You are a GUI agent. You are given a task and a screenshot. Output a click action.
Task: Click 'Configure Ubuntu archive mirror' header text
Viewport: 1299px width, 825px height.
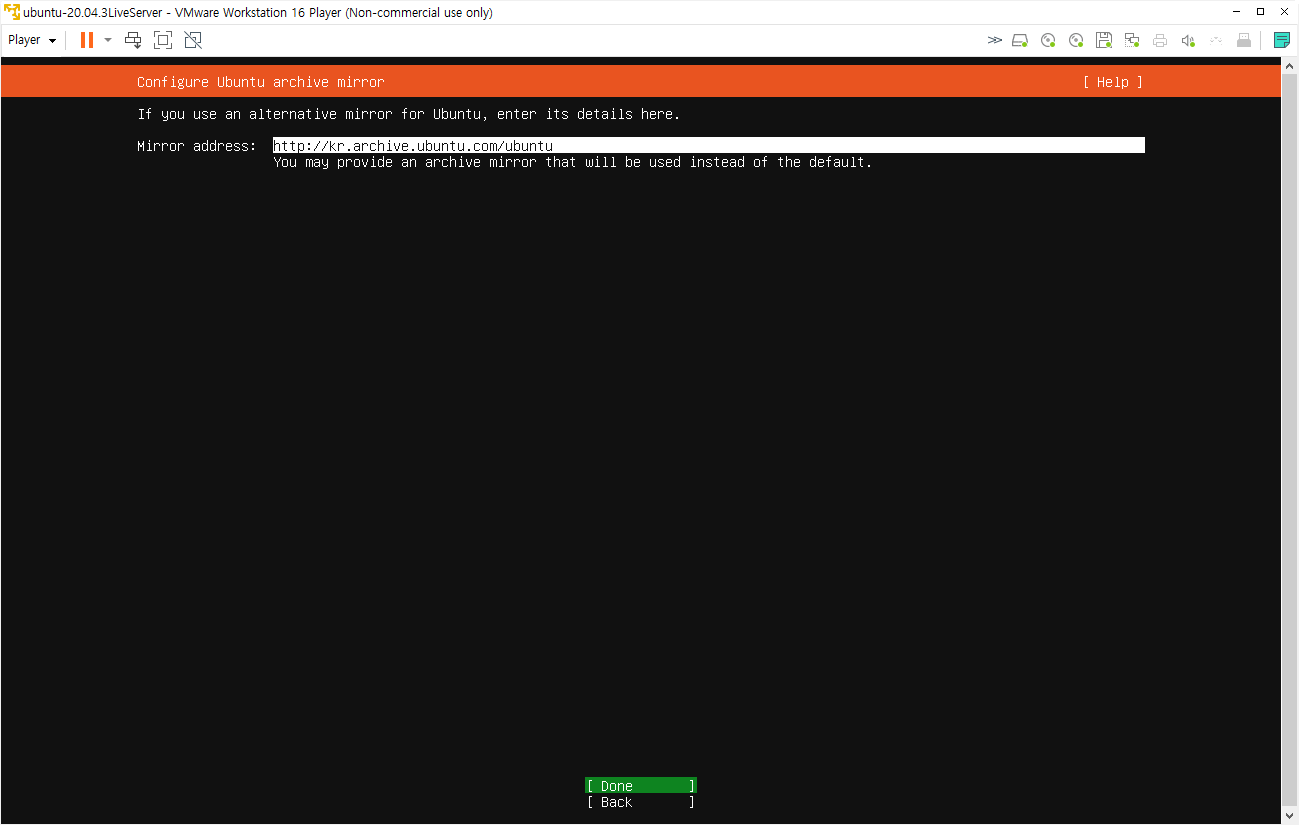click(x=260, y=82)
